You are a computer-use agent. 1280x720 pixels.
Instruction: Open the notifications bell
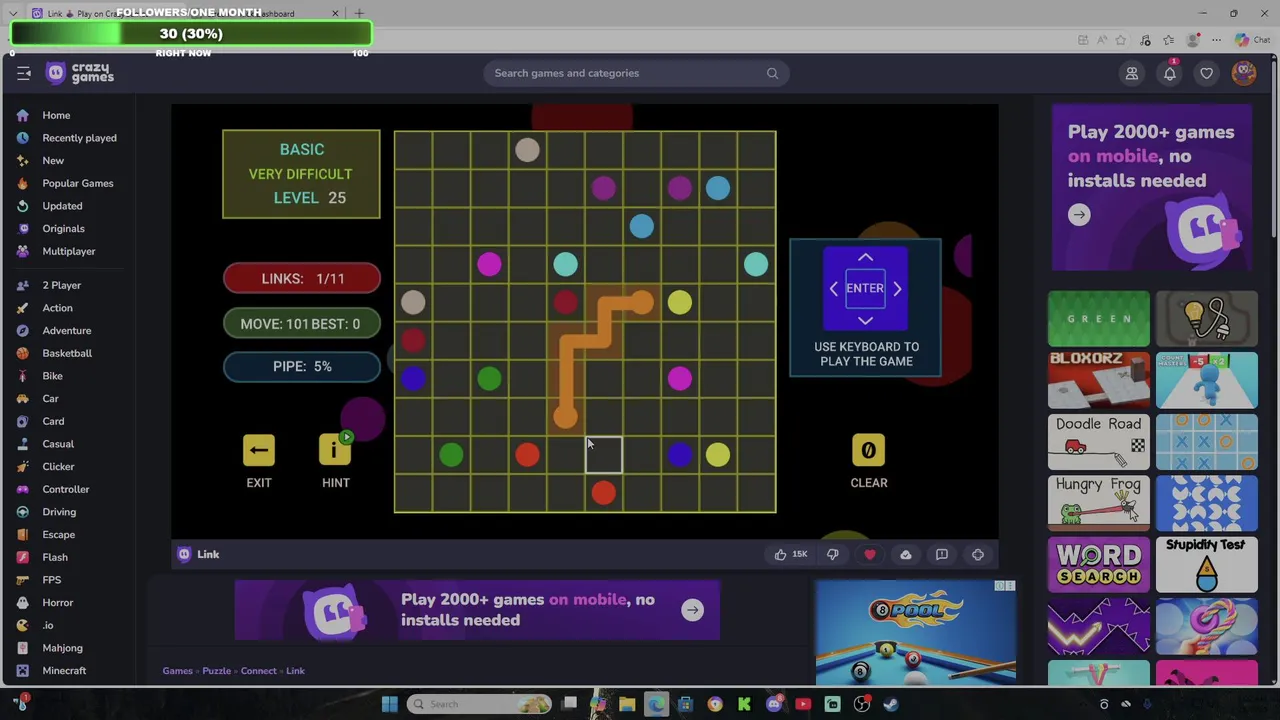point(1169,73)
